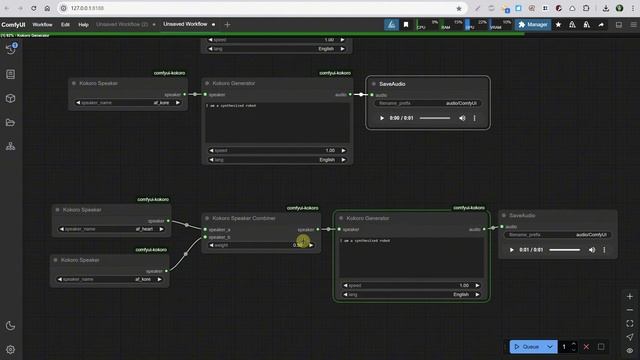640x360 pixels.
Task: Open the Workflow menu
Action: [x=42, y=24]
